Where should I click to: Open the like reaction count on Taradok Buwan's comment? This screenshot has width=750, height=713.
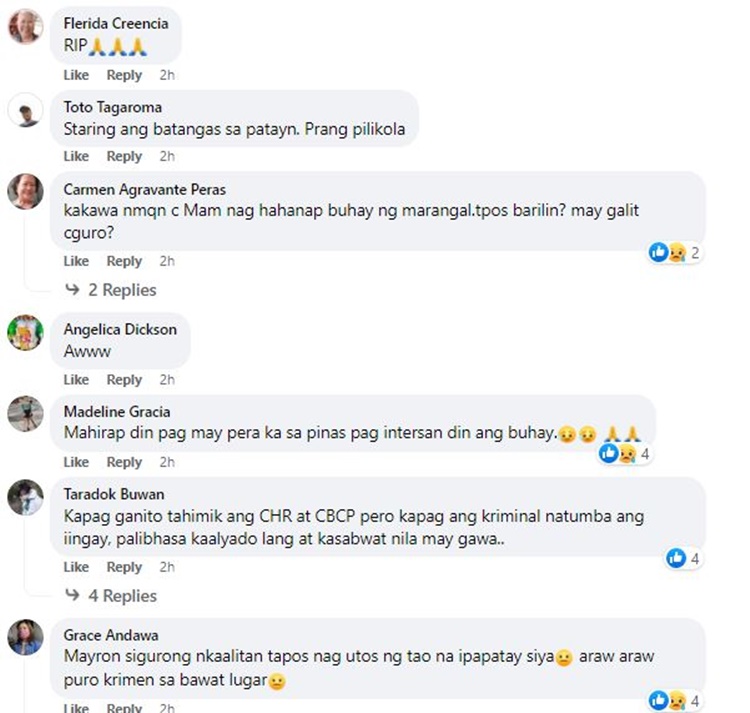click(683, 558)
